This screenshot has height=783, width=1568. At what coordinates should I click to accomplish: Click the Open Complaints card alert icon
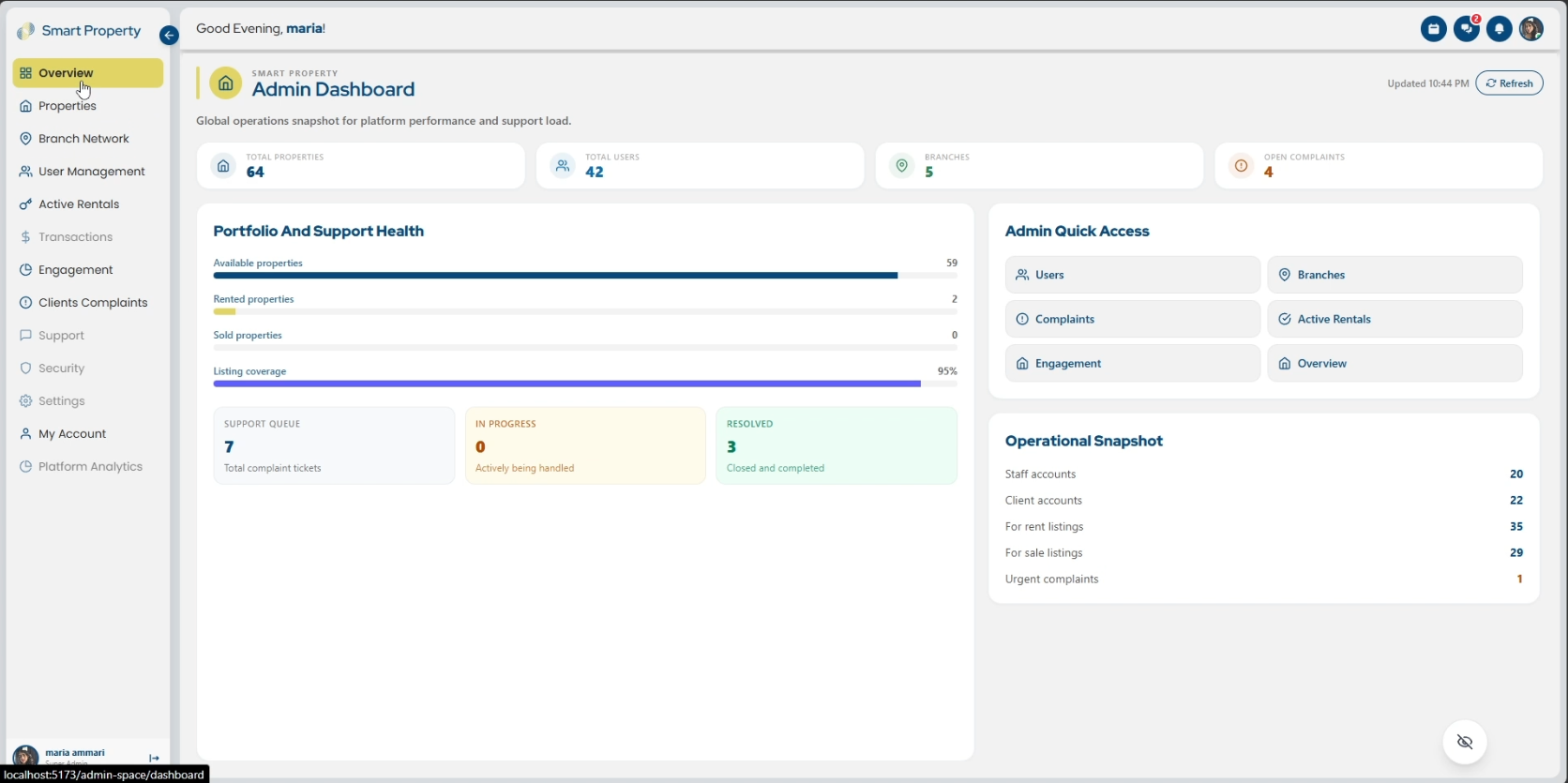coord(1242,166)
